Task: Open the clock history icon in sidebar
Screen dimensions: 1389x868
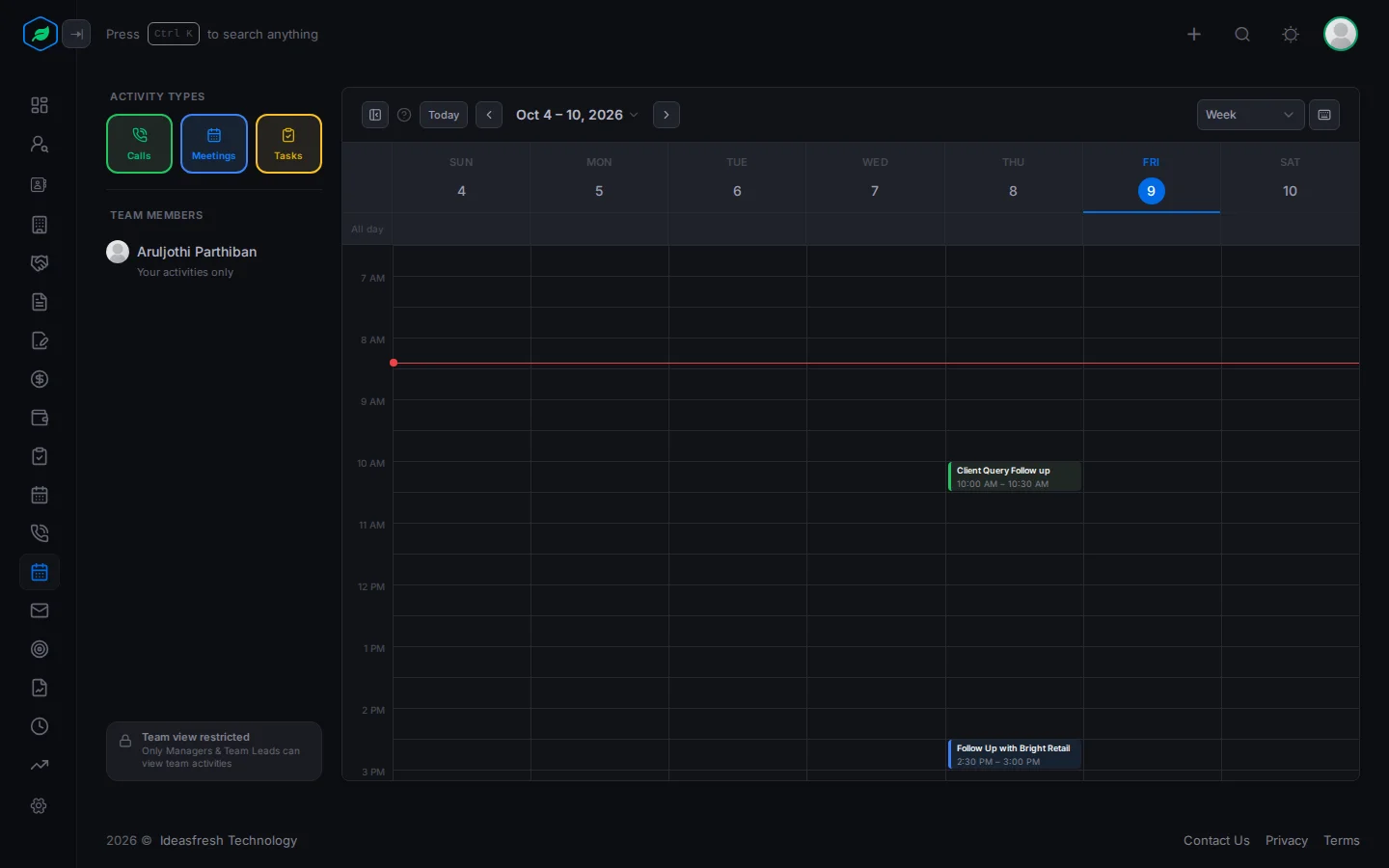Action: pos(40,726)
